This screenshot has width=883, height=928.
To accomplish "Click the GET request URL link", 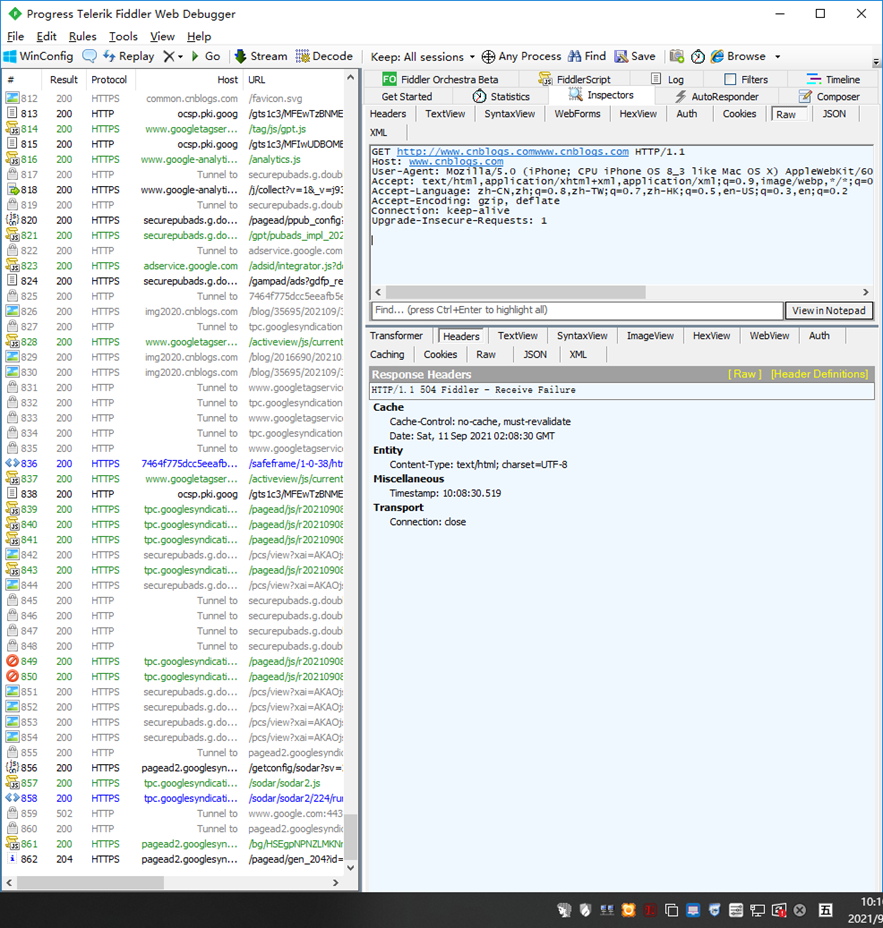I will [x=513, y=152].
